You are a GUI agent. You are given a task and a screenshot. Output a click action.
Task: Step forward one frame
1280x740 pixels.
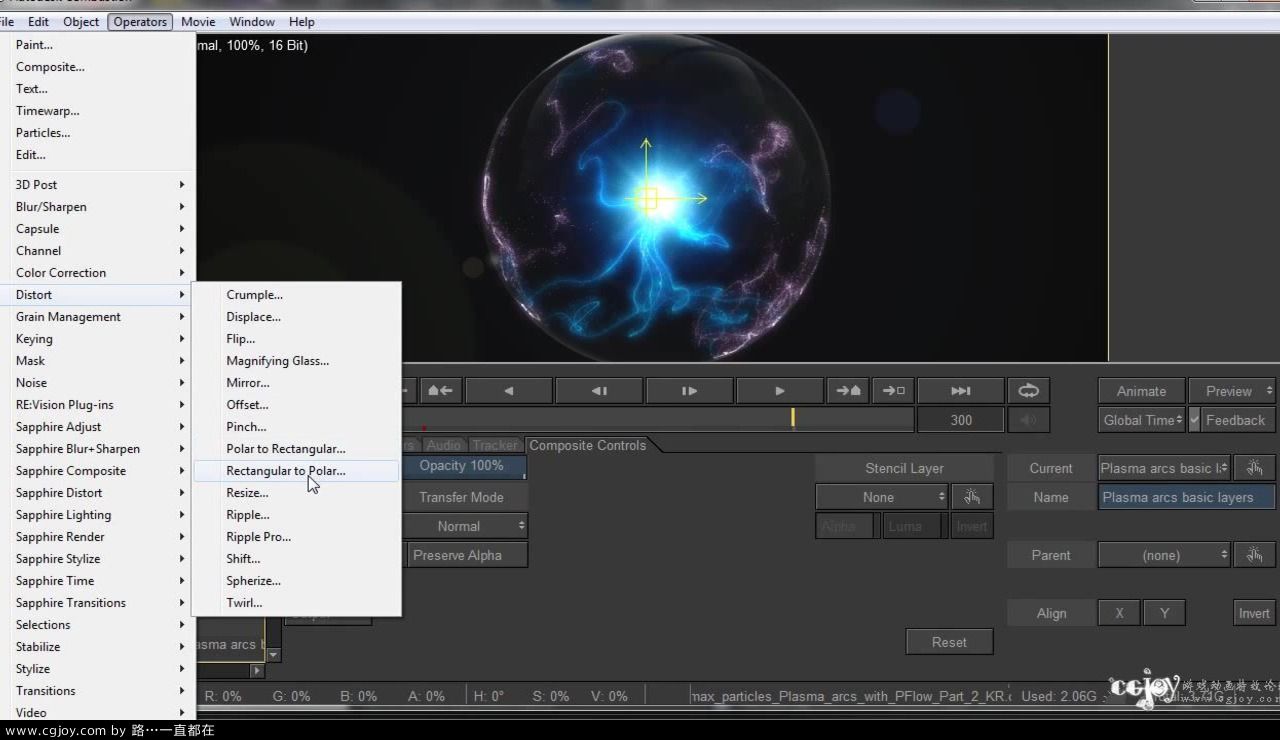689,391
